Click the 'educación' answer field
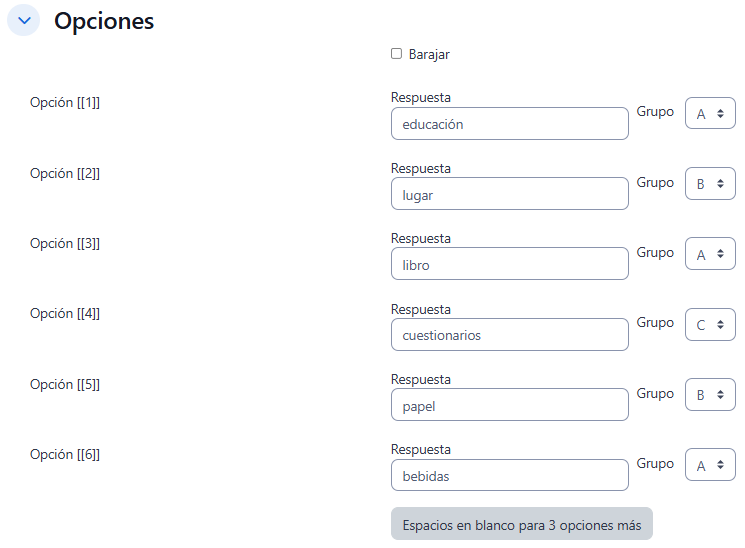Image resolution: width=745 pixels, height=548 pixels. 509,124
